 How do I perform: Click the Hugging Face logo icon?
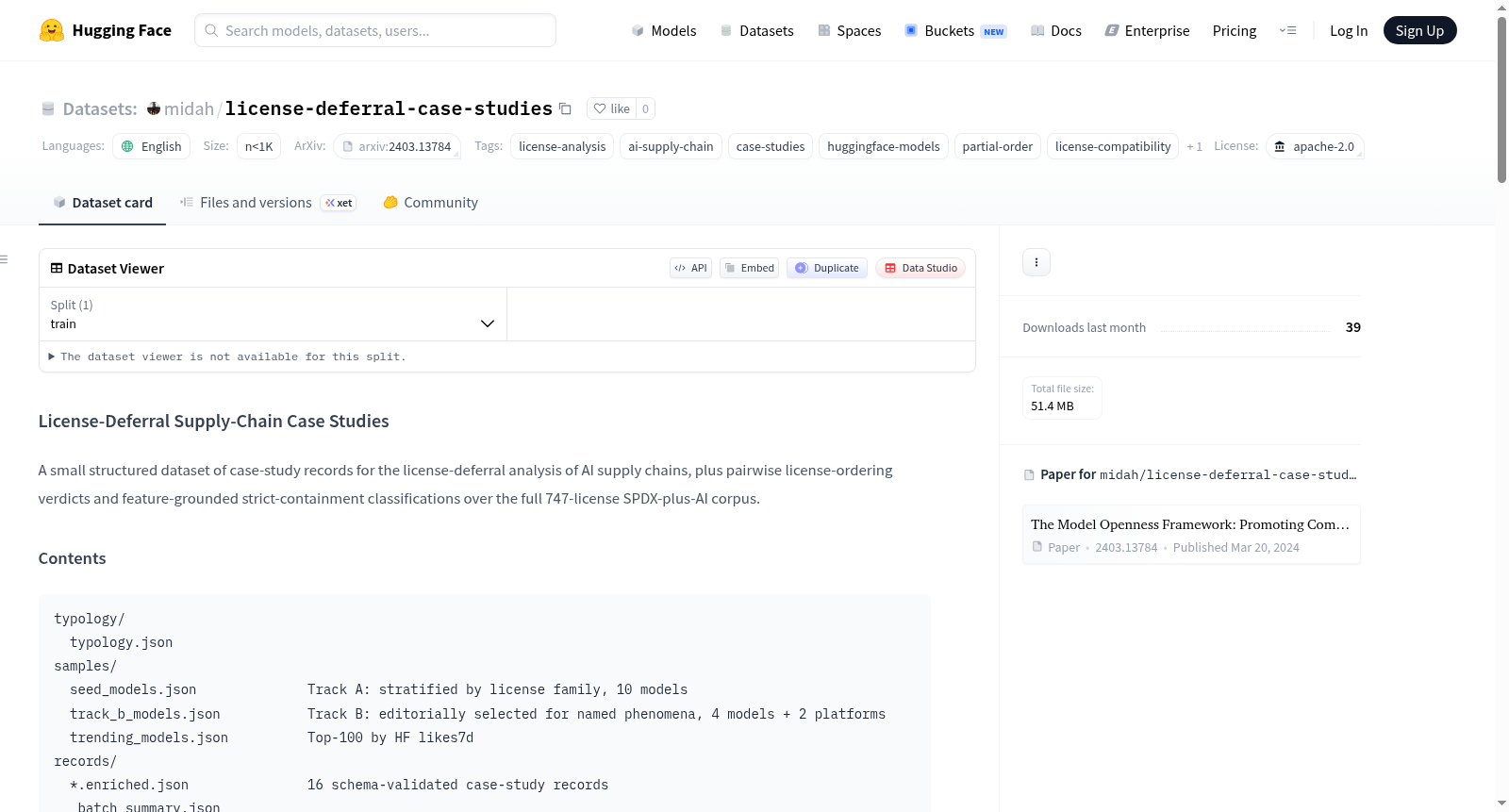[52, 30]
